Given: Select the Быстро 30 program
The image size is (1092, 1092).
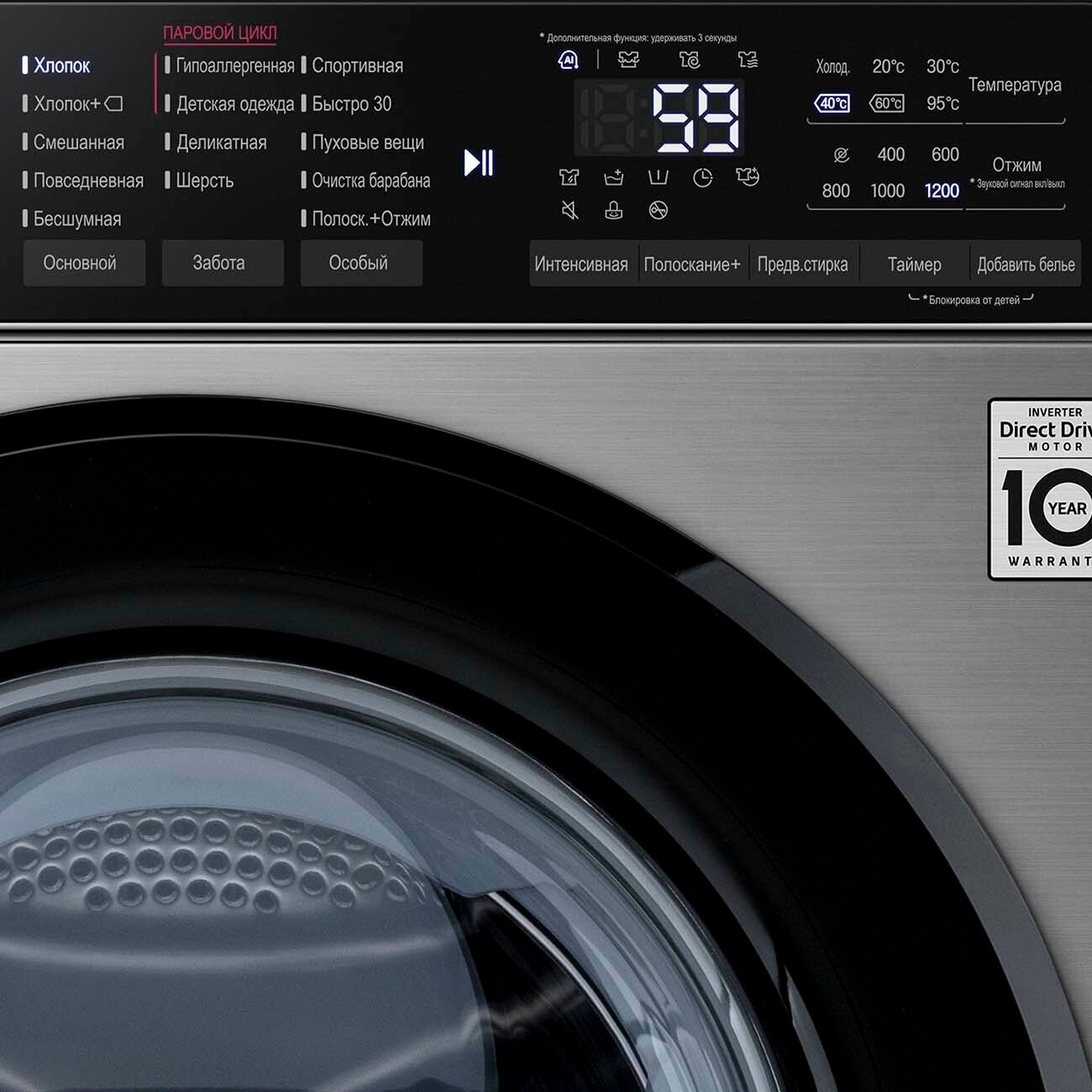Looking at the screenshot, I should (346, 104).
